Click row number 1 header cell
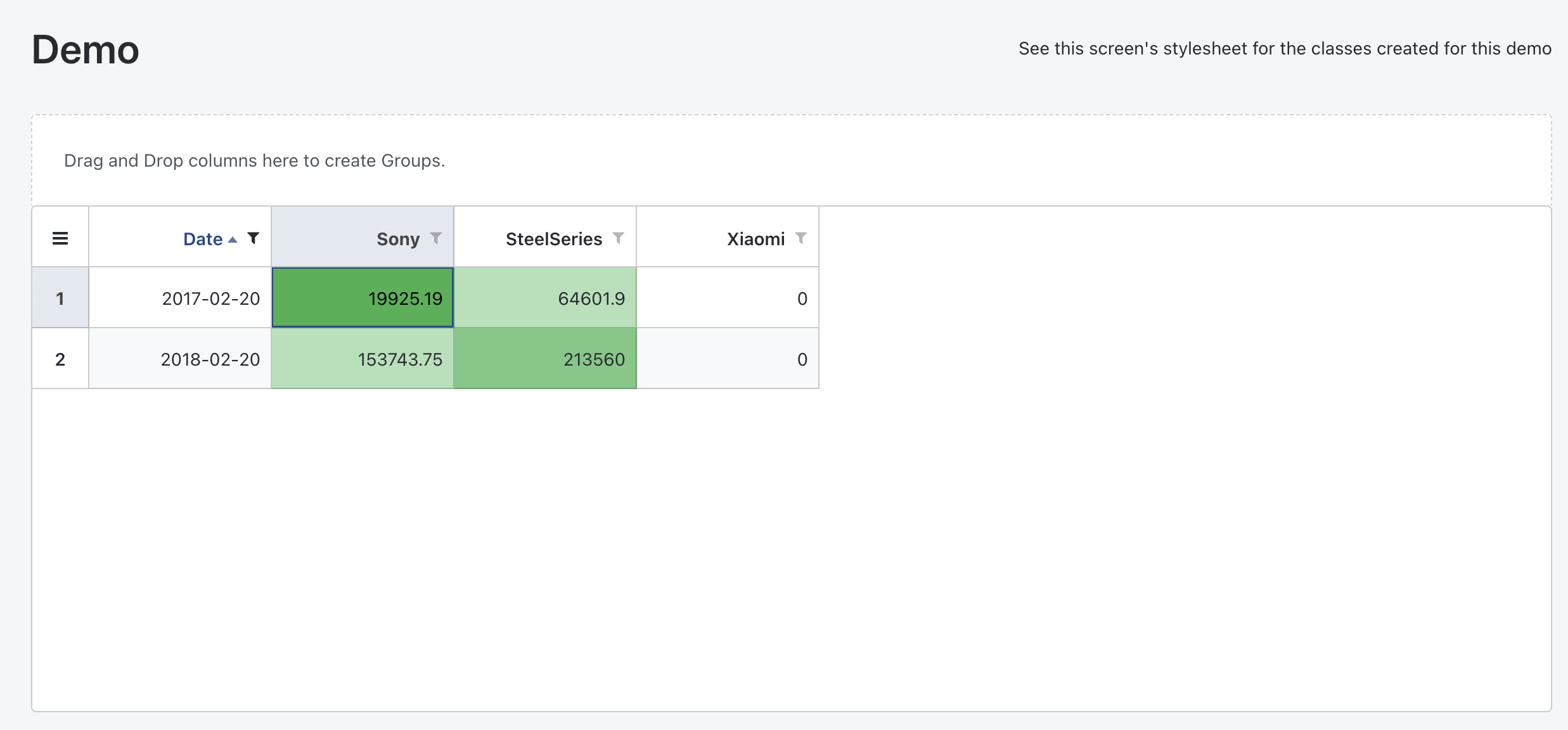Viewport: 1568px width, 730px height. click(x=60, y=297)
